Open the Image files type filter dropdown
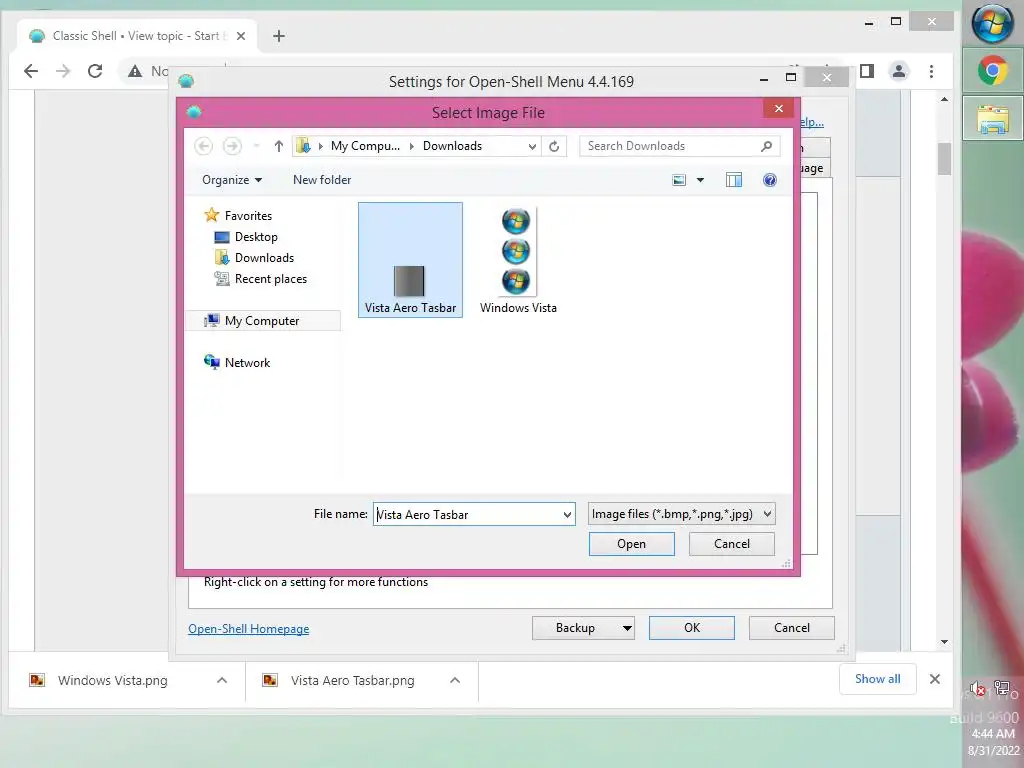The height and width of the screenshot is (768, 1024). coord(681,514)
